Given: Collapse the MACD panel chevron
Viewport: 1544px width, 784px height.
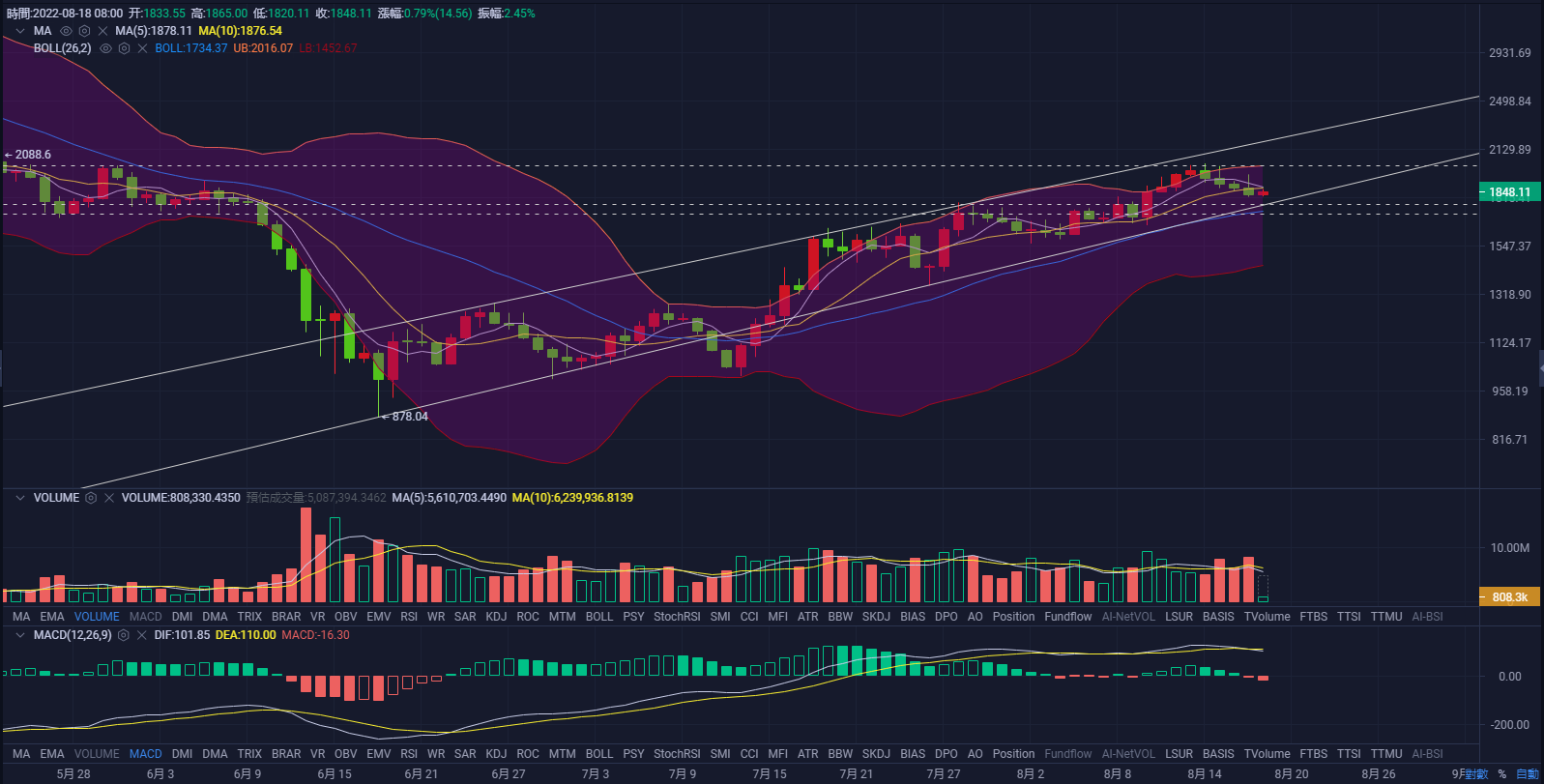Looking at the screenshot, I should pos(19,635).
